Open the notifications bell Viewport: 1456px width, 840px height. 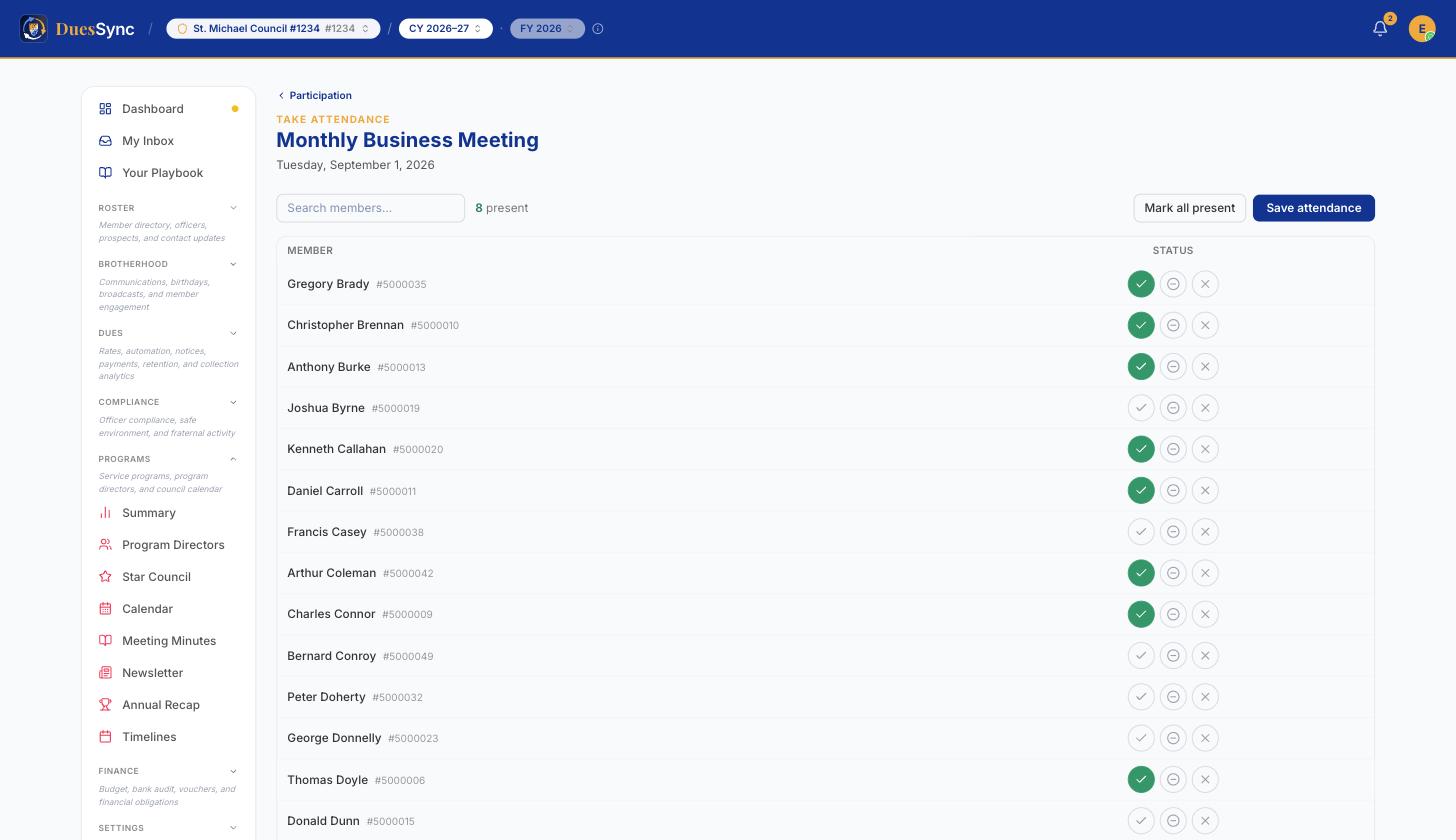click(x=1380, y=29)
